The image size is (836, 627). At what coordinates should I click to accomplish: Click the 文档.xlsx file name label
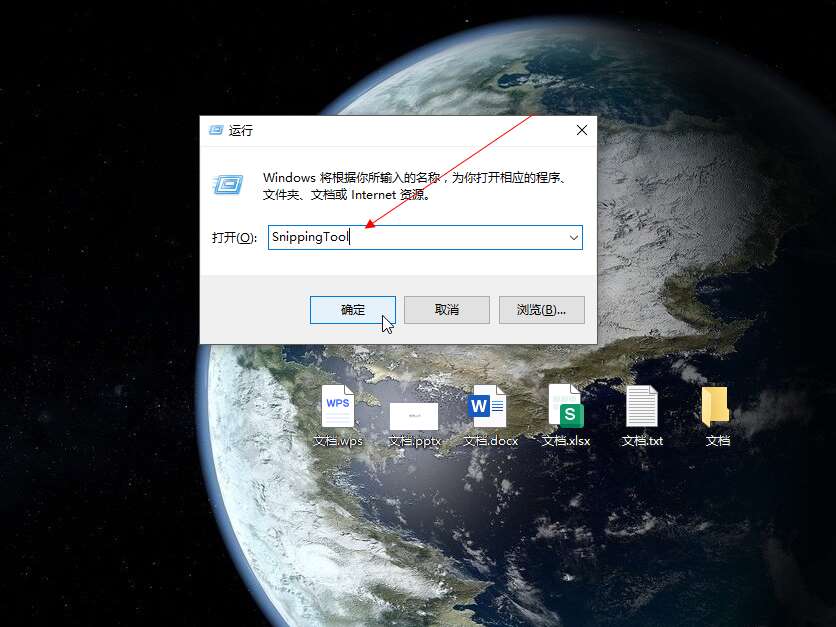[566, 441]
